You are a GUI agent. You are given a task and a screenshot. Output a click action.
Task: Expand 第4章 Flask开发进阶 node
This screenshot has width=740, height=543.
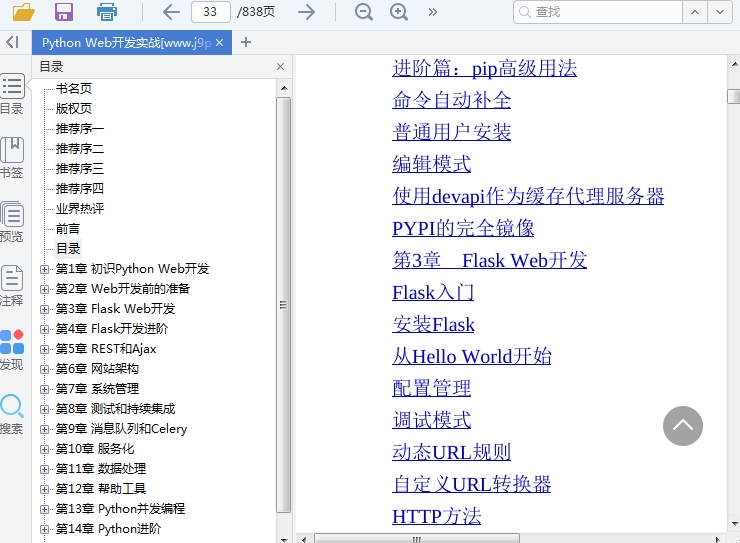point(44,329)
